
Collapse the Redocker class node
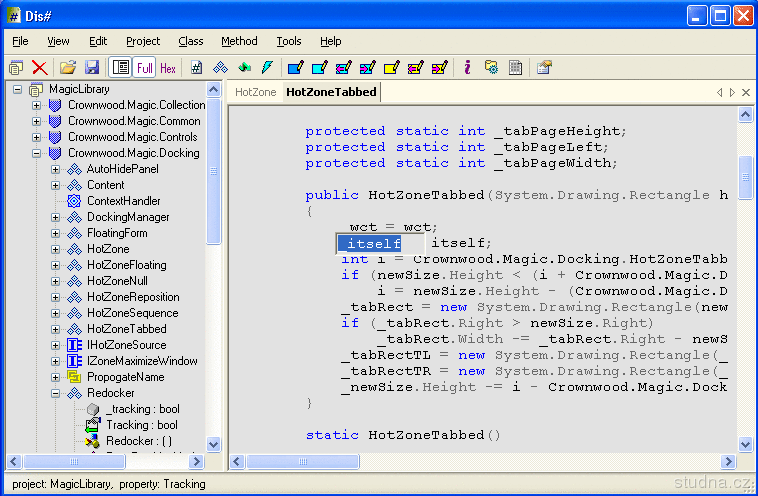click(56, 393)
